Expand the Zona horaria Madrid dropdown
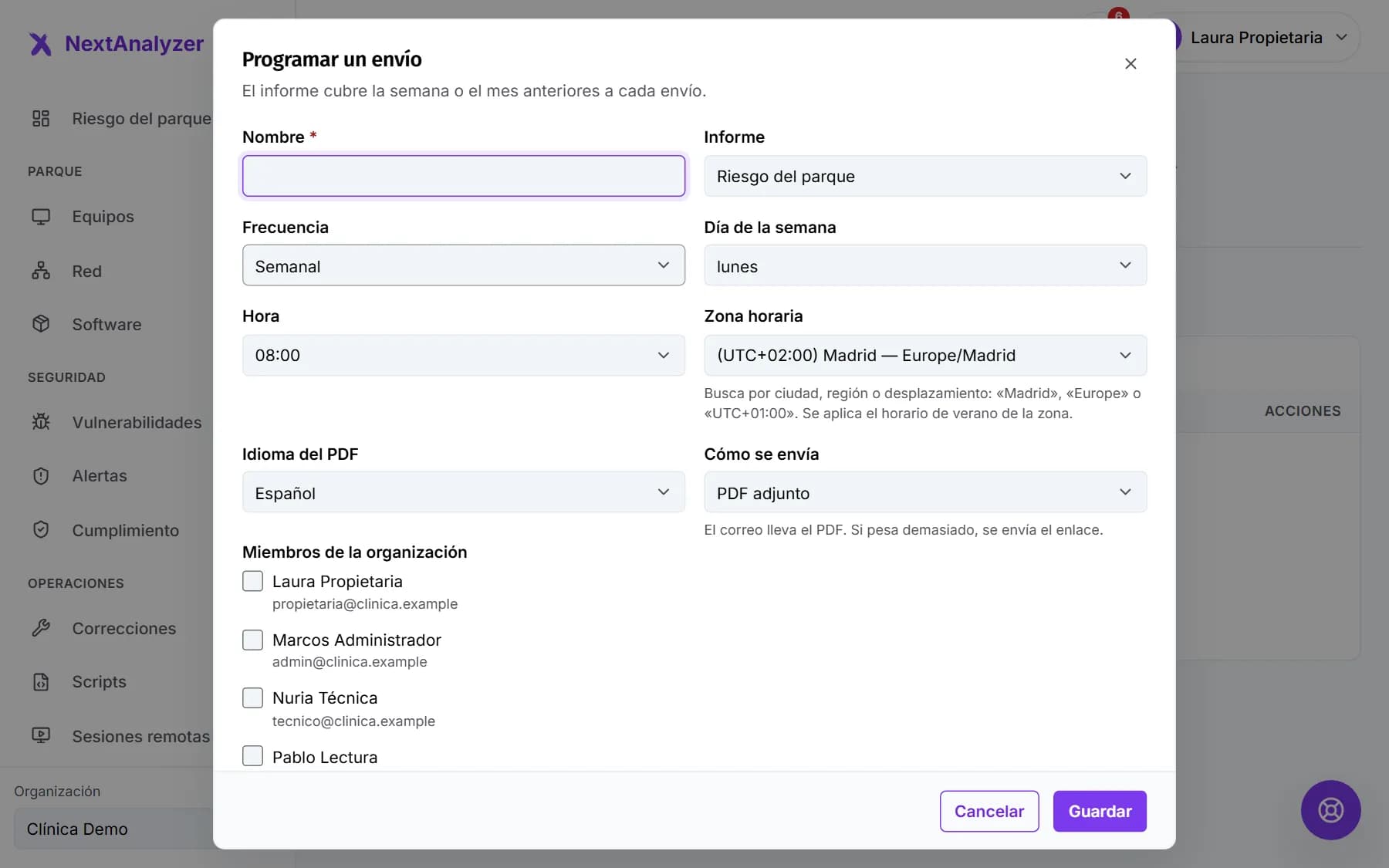Image resolution: width=1389 pixels, height=868 pixels. (925, 355)
